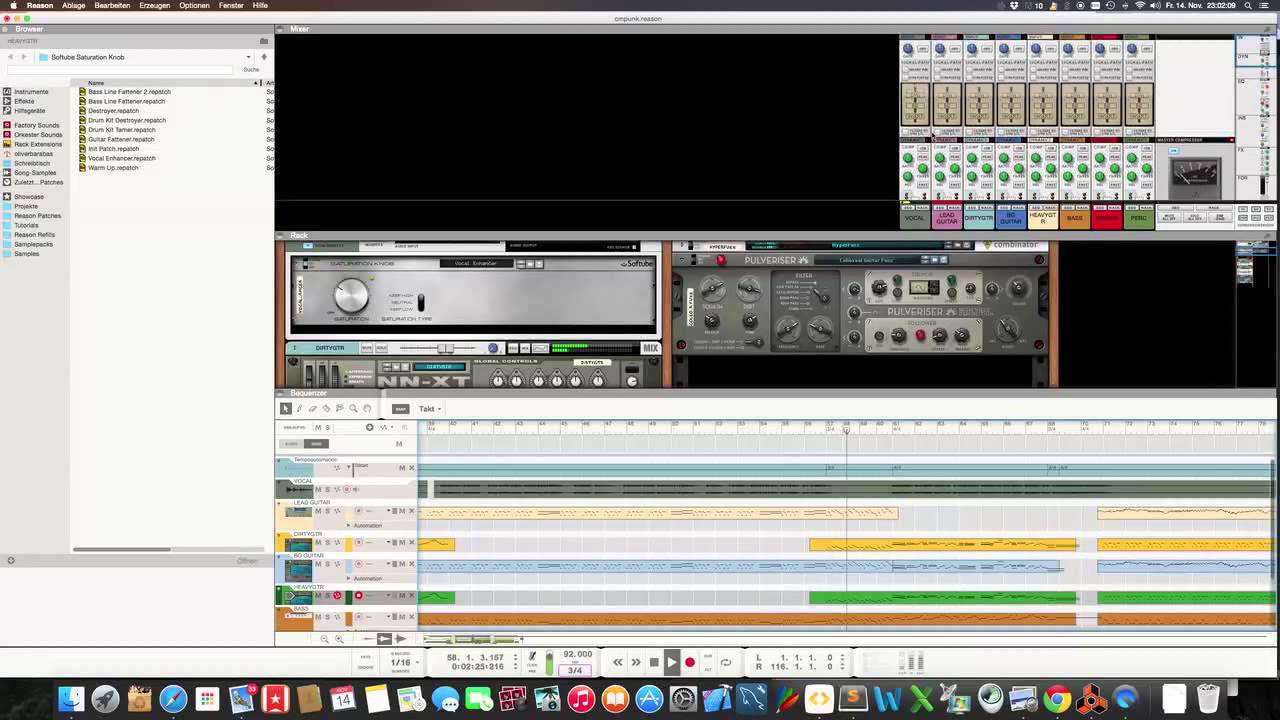Open Hilfsgeräte in browser sidebar

click(x=29, y=110)
